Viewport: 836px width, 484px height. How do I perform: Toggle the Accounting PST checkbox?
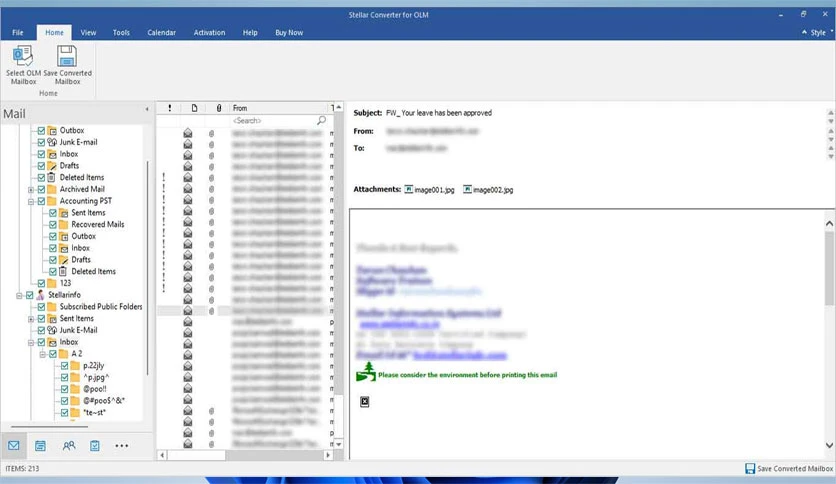[41, 201]
